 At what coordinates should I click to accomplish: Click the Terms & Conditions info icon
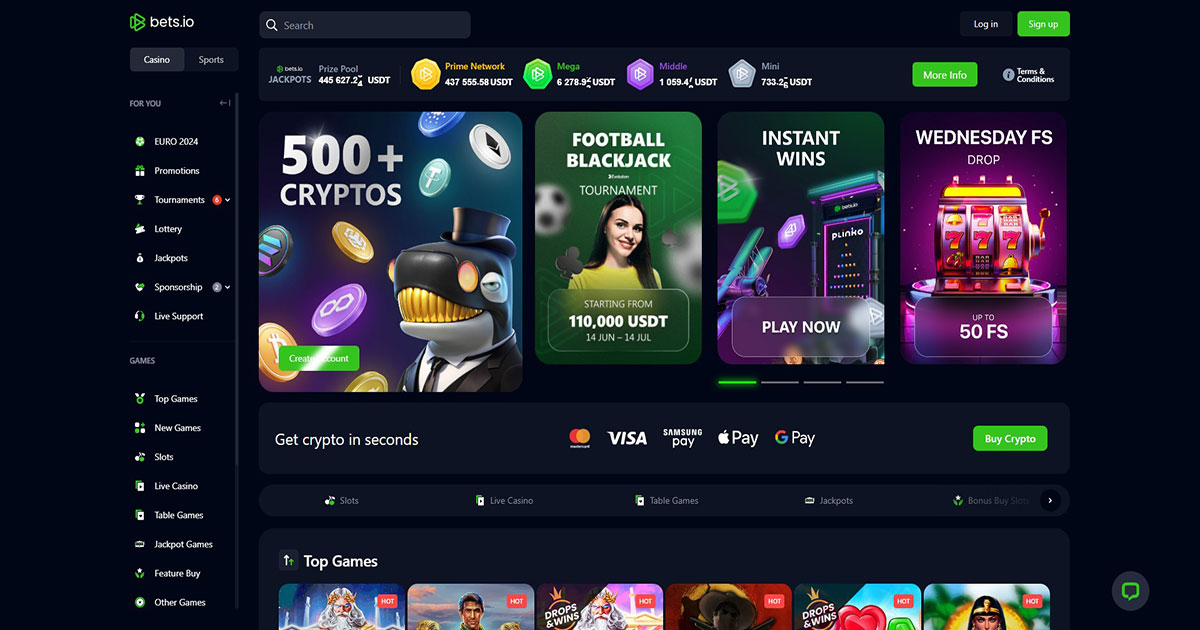[x=1008, y=75]
